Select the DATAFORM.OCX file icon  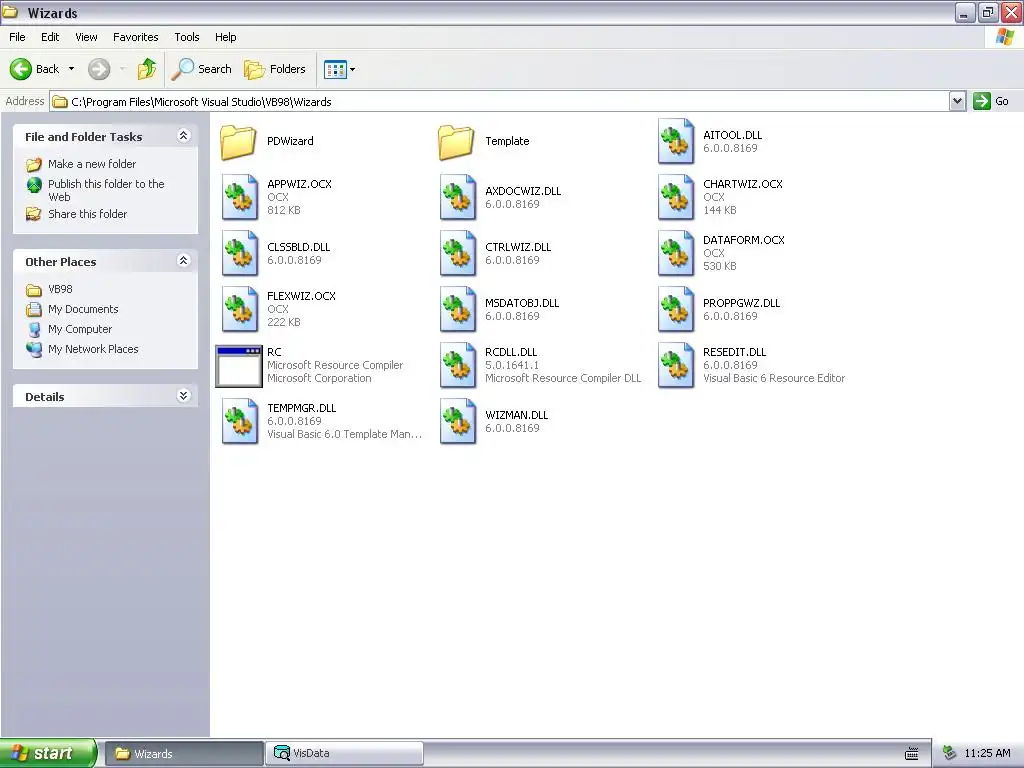point(676,253)
